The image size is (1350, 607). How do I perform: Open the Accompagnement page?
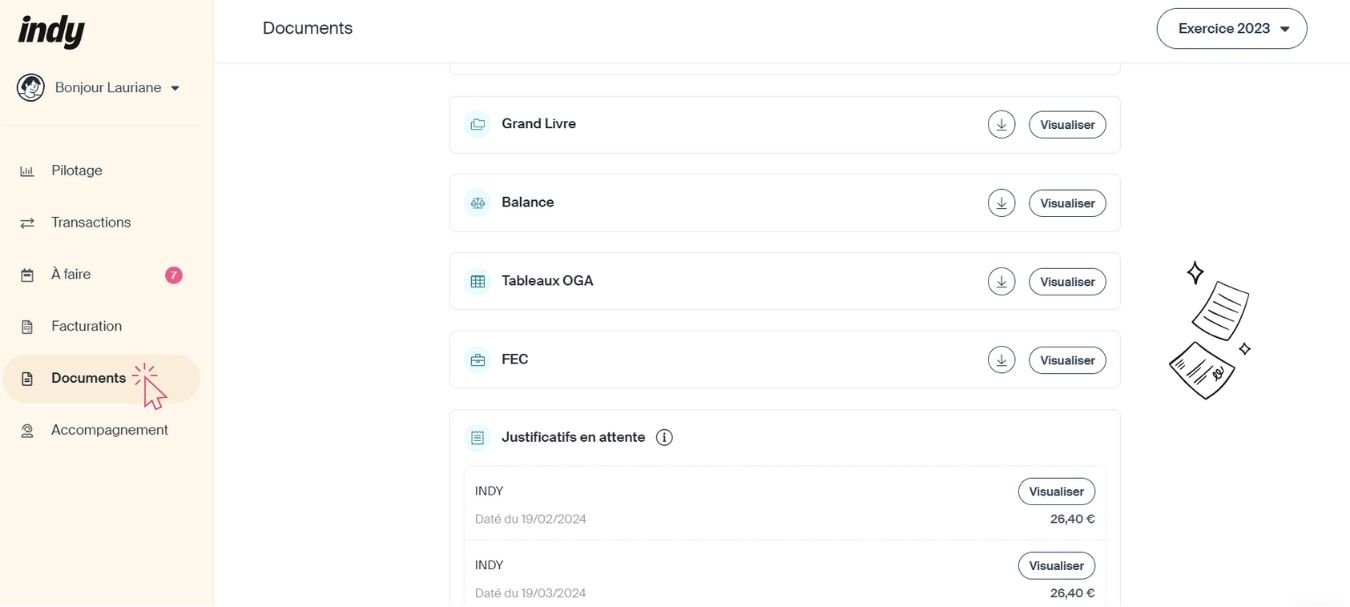(109, 430)
